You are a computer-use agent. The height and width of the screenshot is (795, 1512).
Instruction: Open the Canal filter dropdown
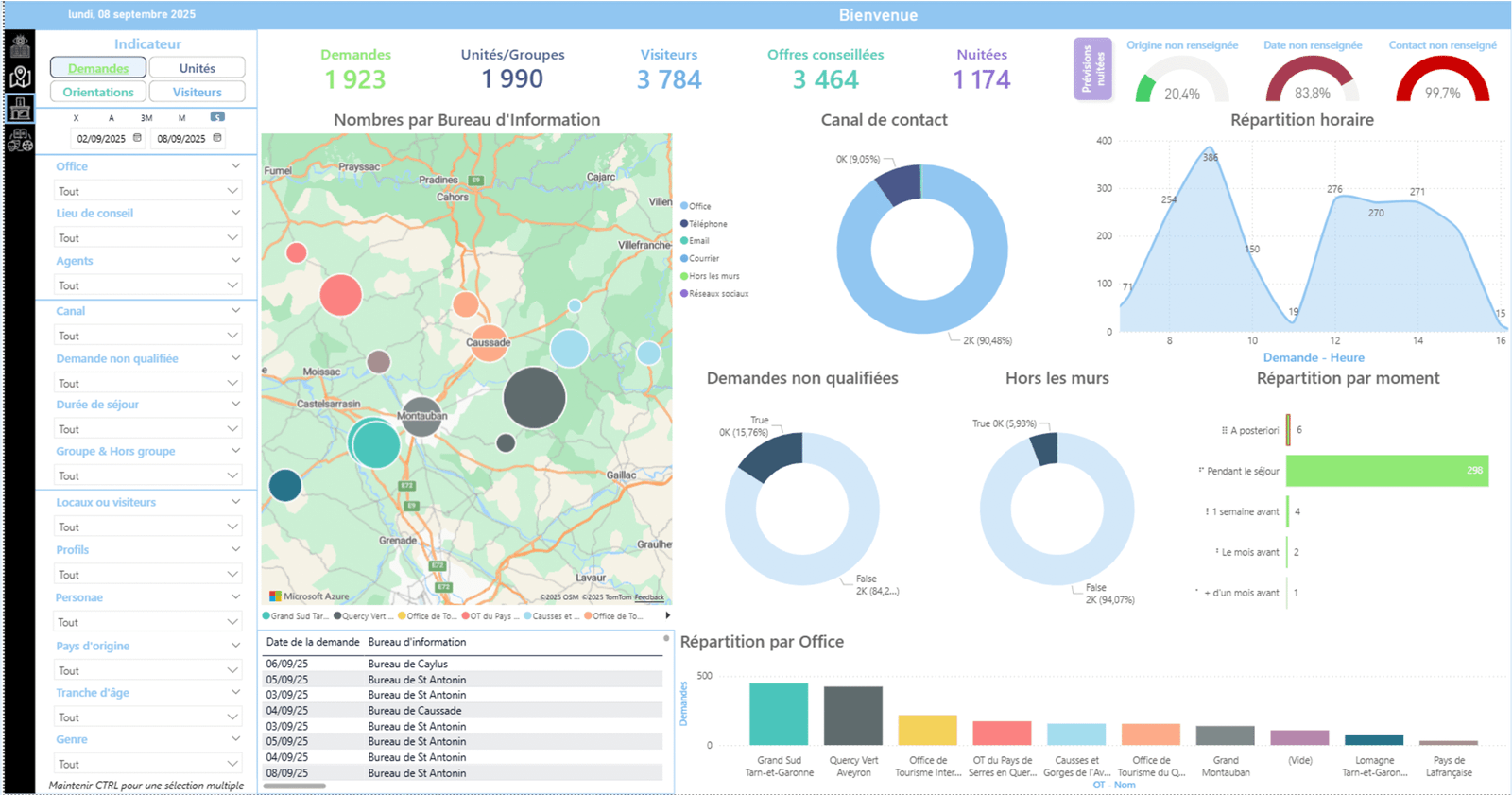[x=146, y=336]
